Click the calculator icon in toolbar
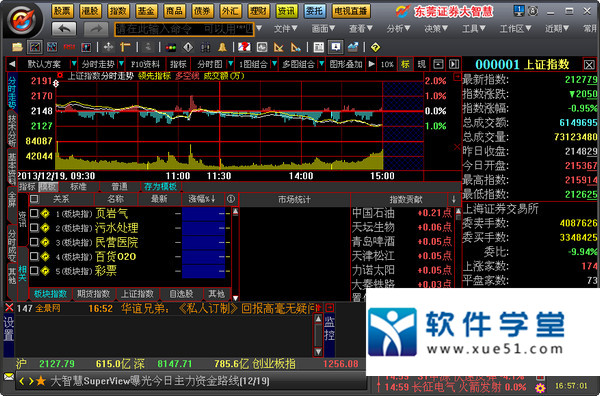This screenshot has width=600, height=396. 318,47
